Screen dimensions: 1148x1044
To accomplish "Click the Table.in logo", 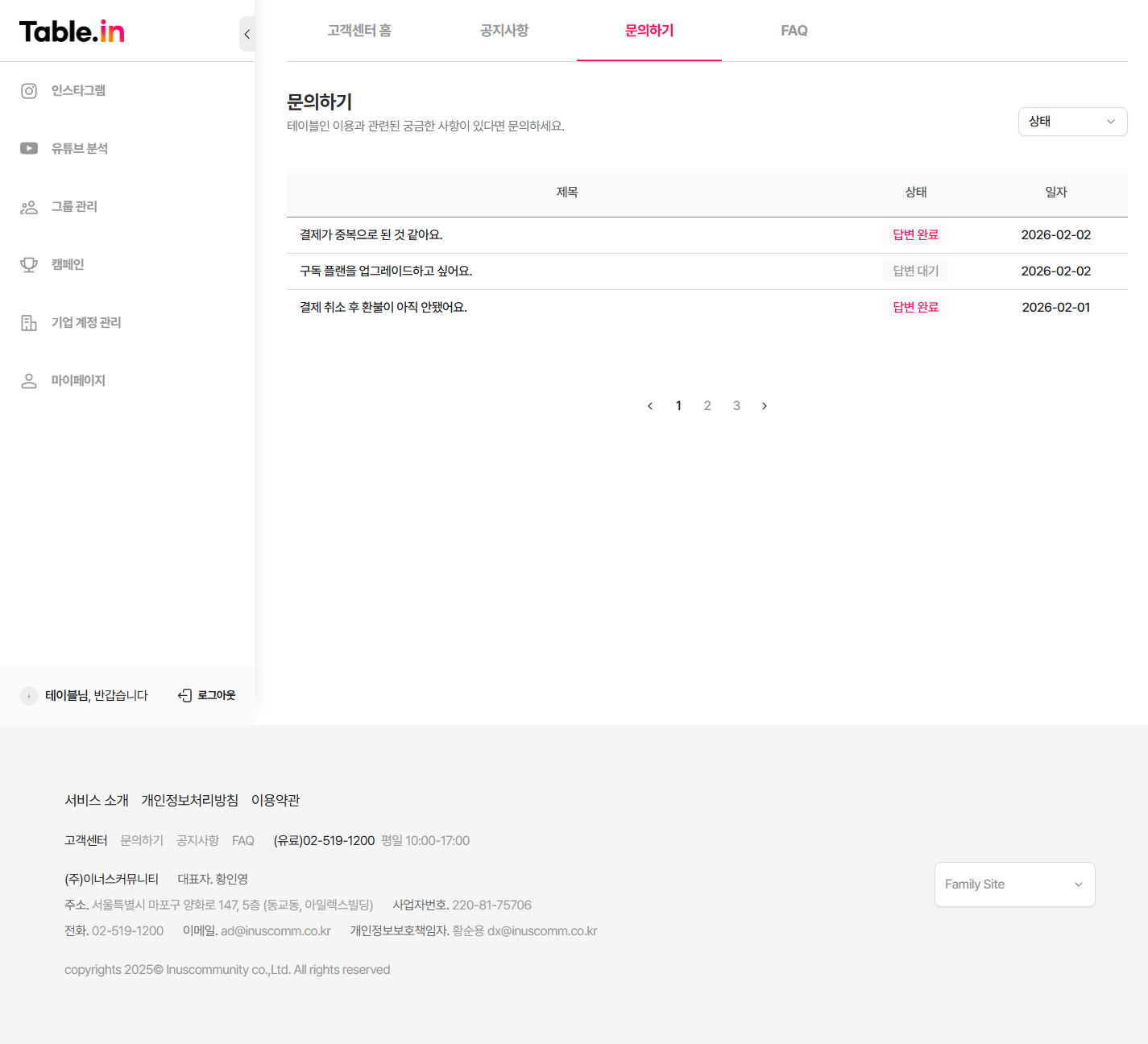I will pos(72,31).
